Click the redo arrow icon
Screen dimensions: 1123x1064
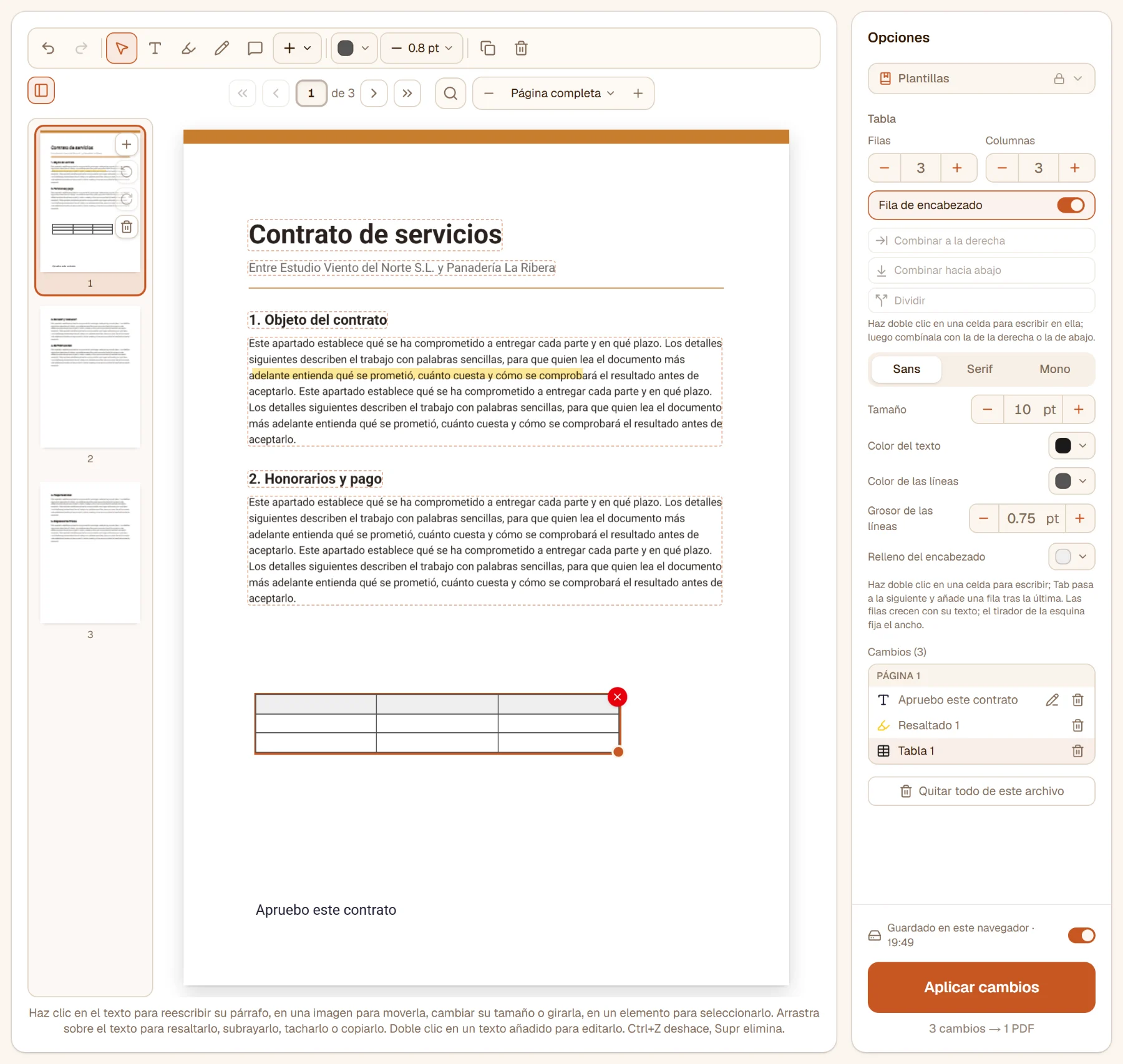81,48
